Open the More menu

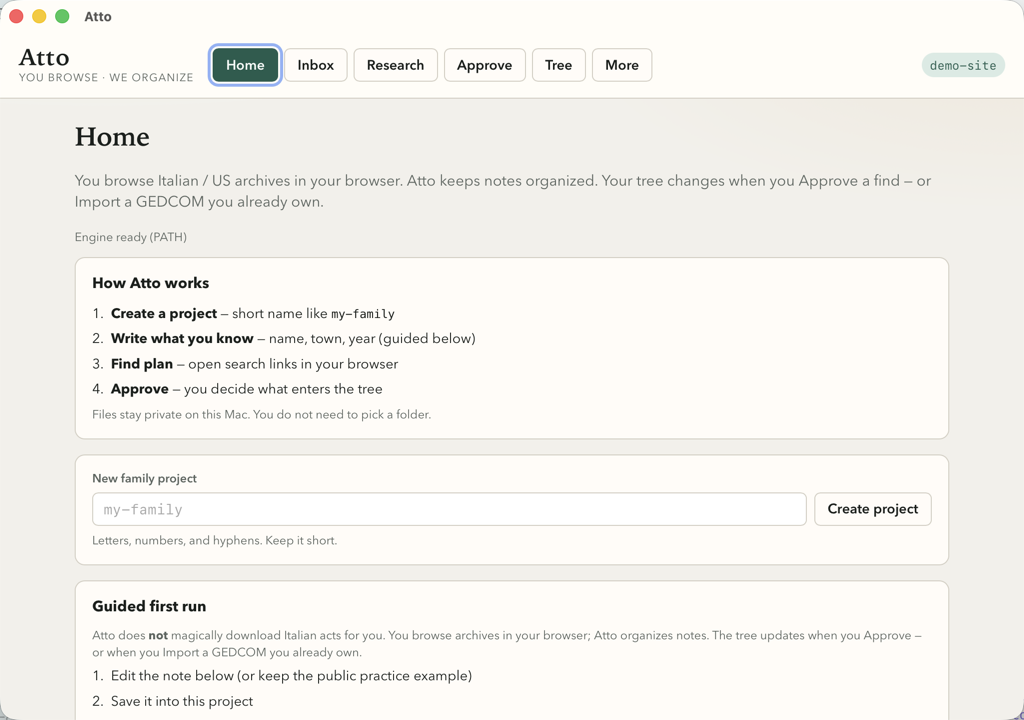click(x=622, y=65)
